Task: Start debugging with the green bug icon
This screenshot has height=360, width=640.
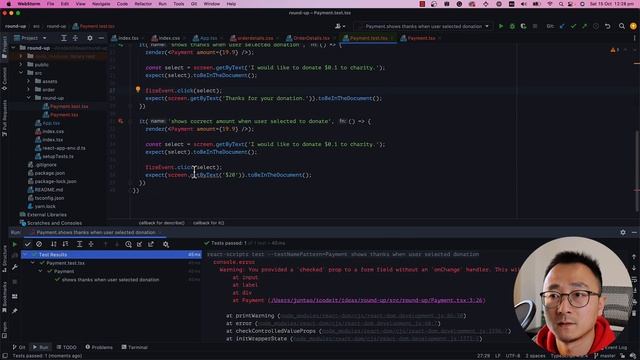Action: point(512,26)
